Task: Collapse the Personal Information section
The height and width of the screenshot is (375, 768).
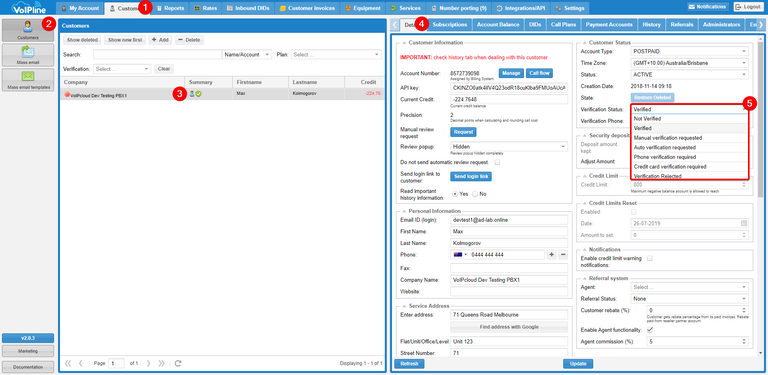Action: pyautogui.click(x=404, y=211)
